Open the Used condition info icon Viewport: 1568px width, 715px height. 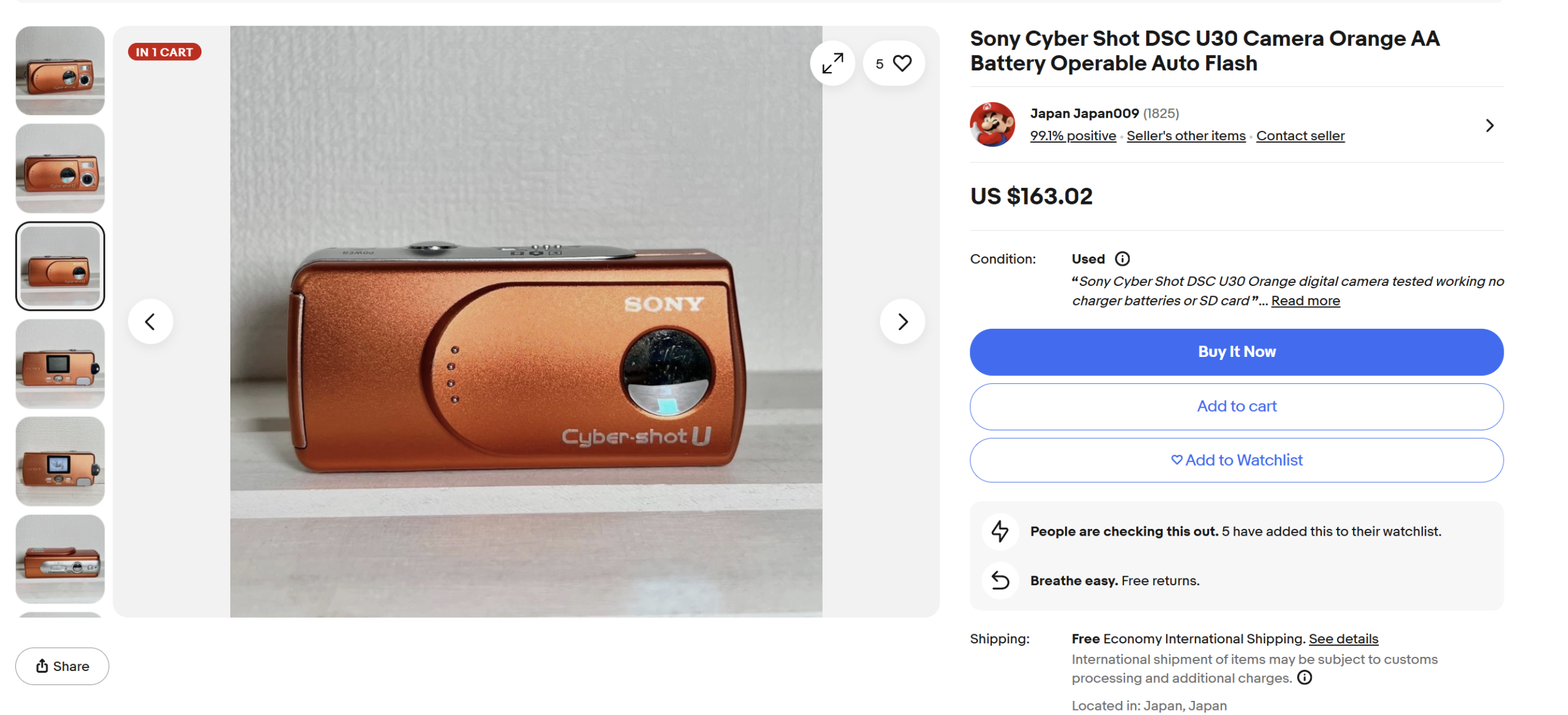click(x=1123, y=258)
